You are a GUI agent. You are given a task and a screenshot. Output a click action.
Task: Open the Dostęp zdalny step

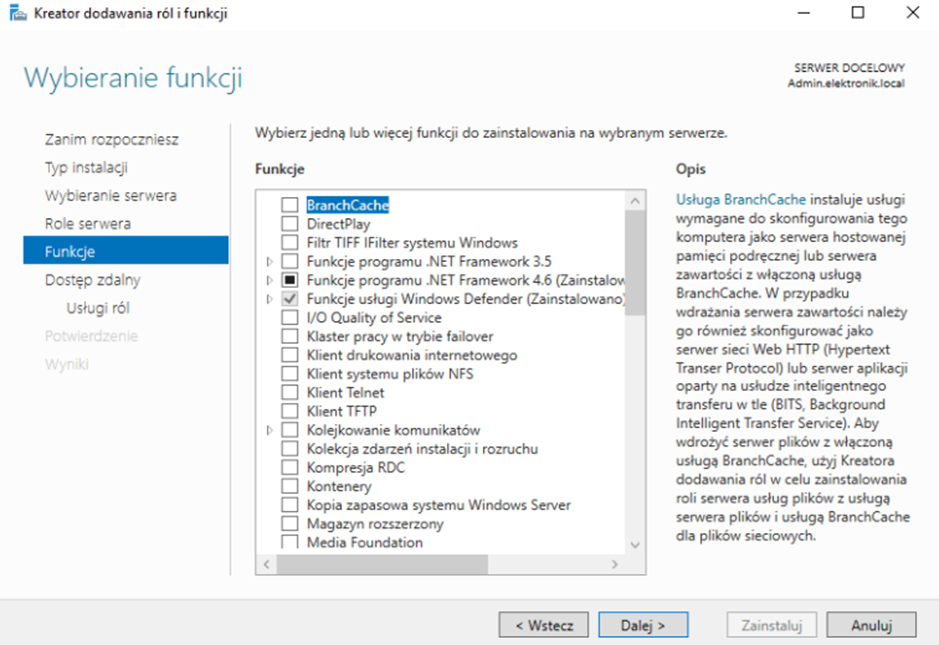point(93,280)
